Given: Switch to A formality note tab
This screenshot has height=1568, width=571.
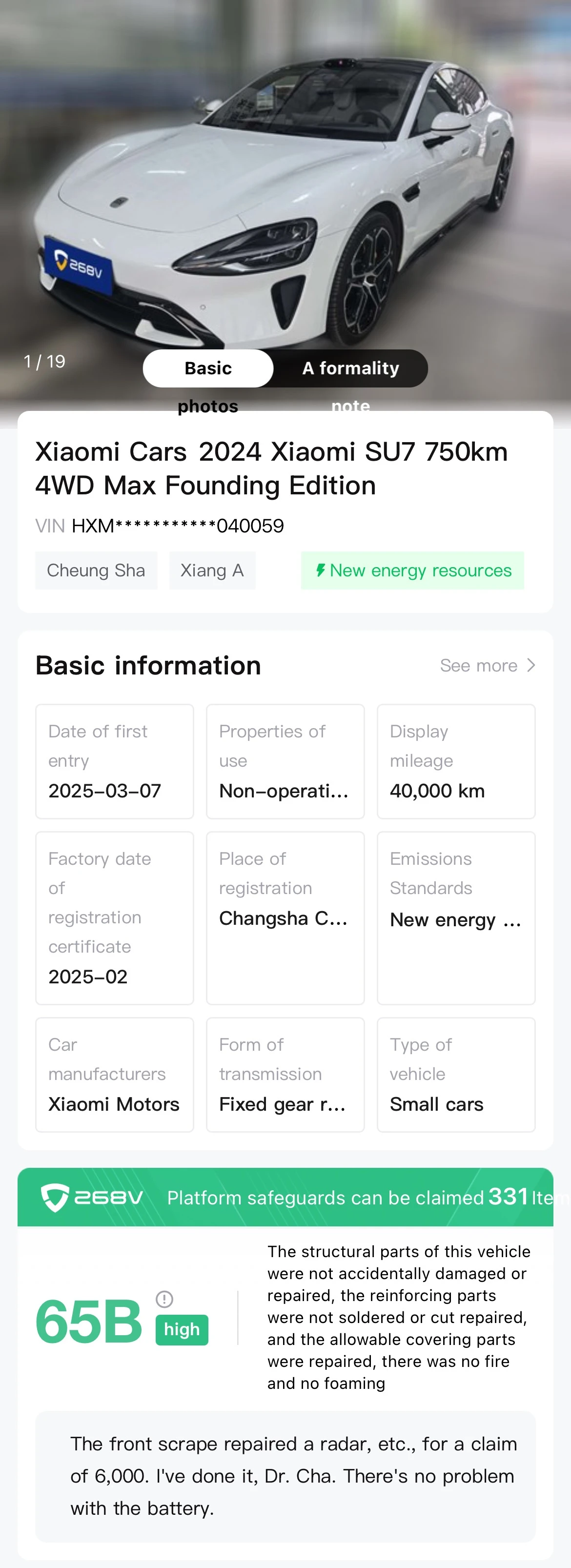Looking at the screenshot, I should click(x=350, y=368).
